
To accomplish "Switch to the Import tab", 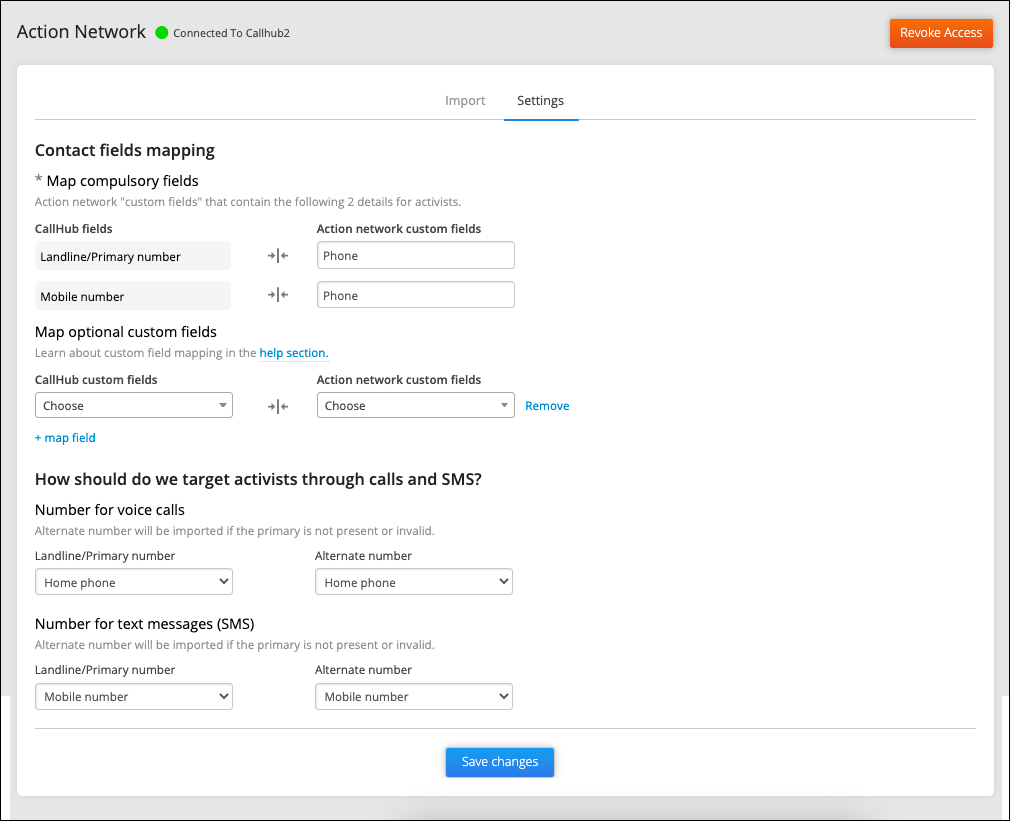I will [x=465, y=100].
